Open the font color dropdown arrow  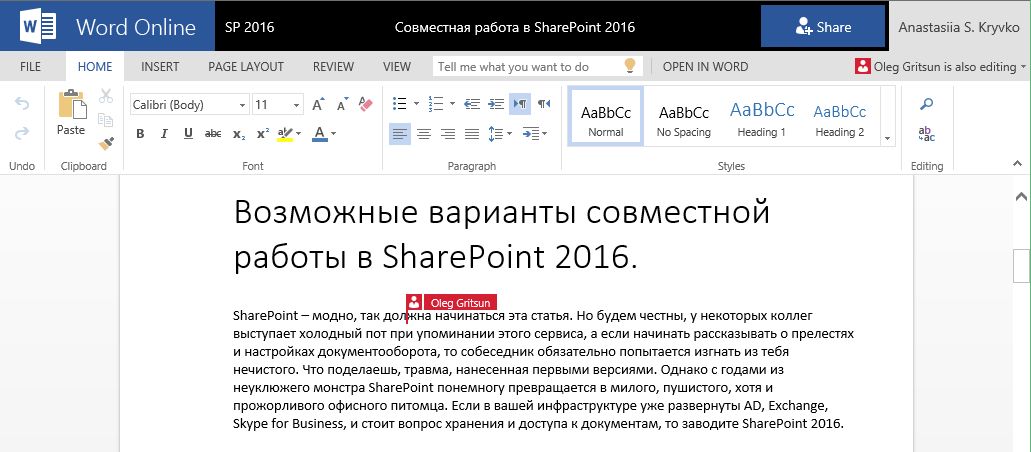(x=333, y=134)
